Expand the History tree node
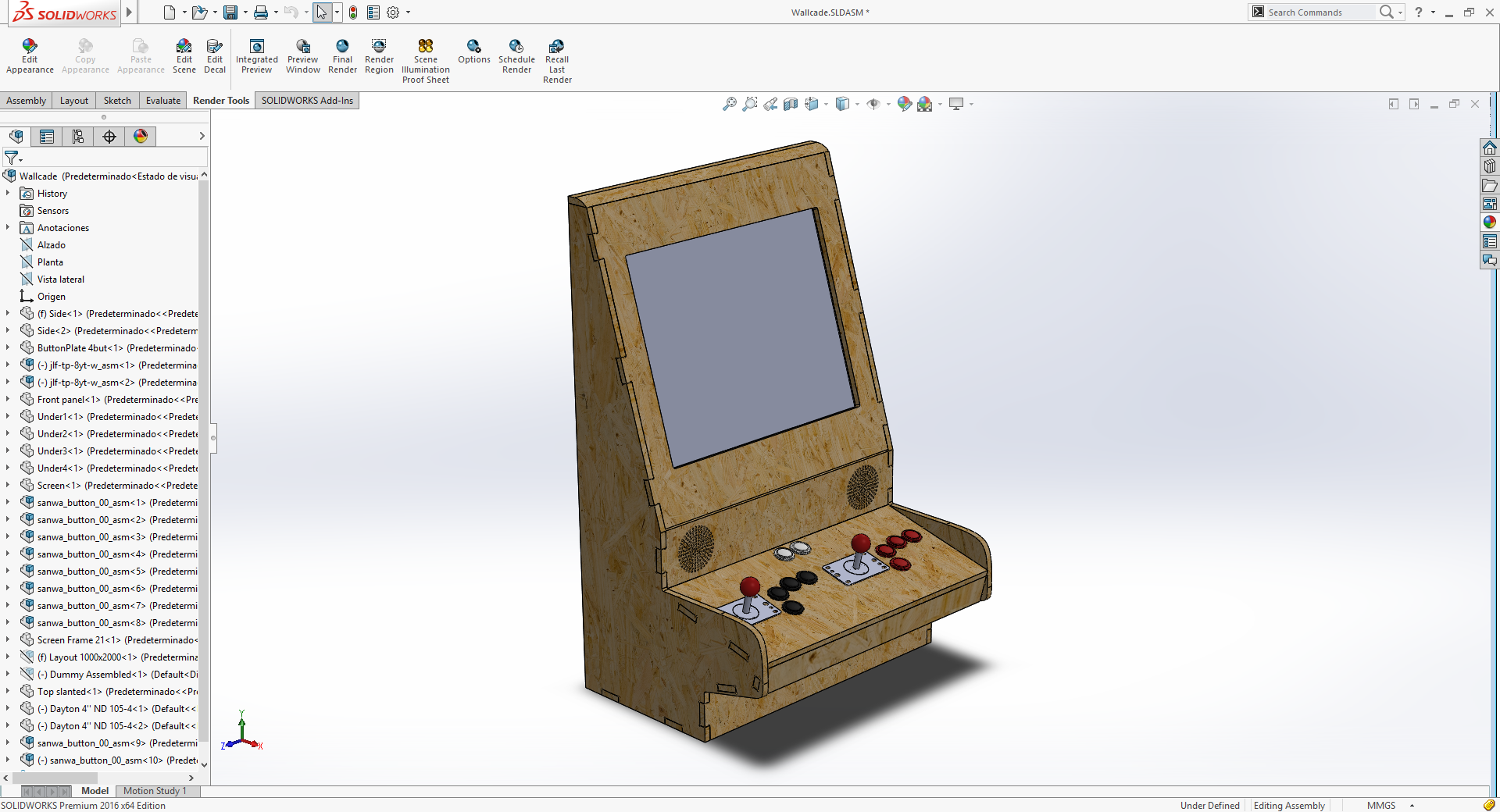 (8, 193)
